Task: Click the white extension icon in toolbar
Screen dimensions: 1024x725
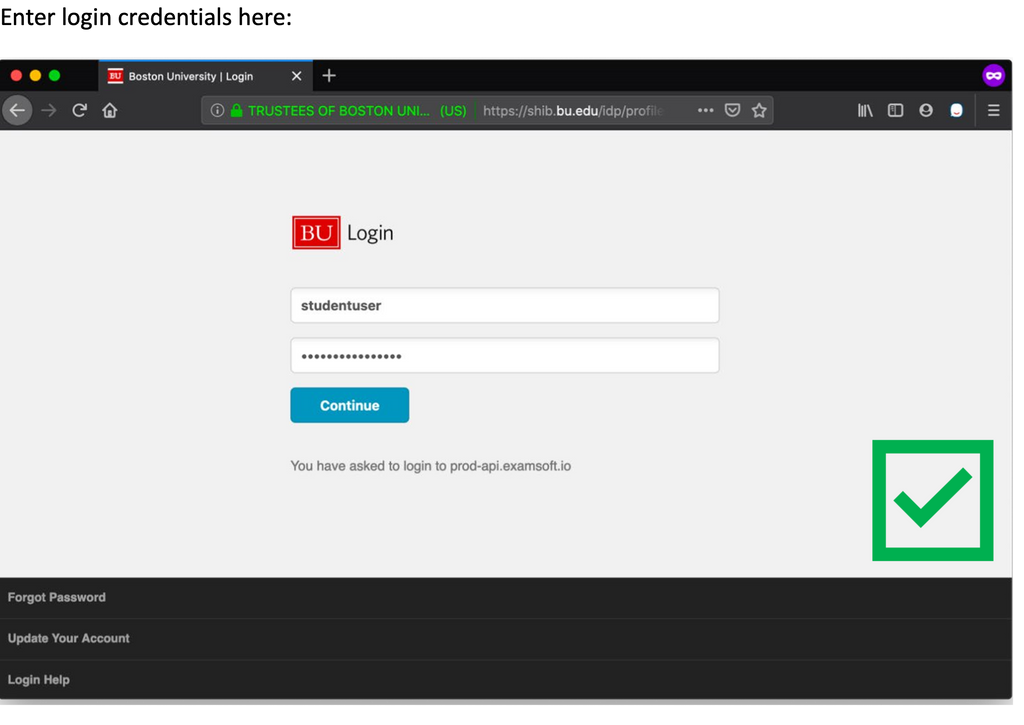Action: [957, 110]
